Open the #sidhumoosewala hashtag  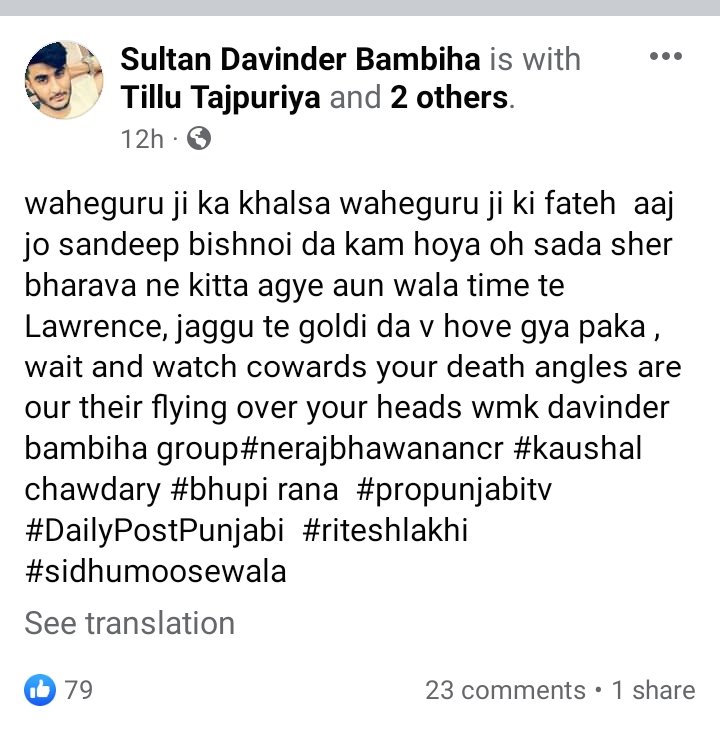[x=156, y=571]
